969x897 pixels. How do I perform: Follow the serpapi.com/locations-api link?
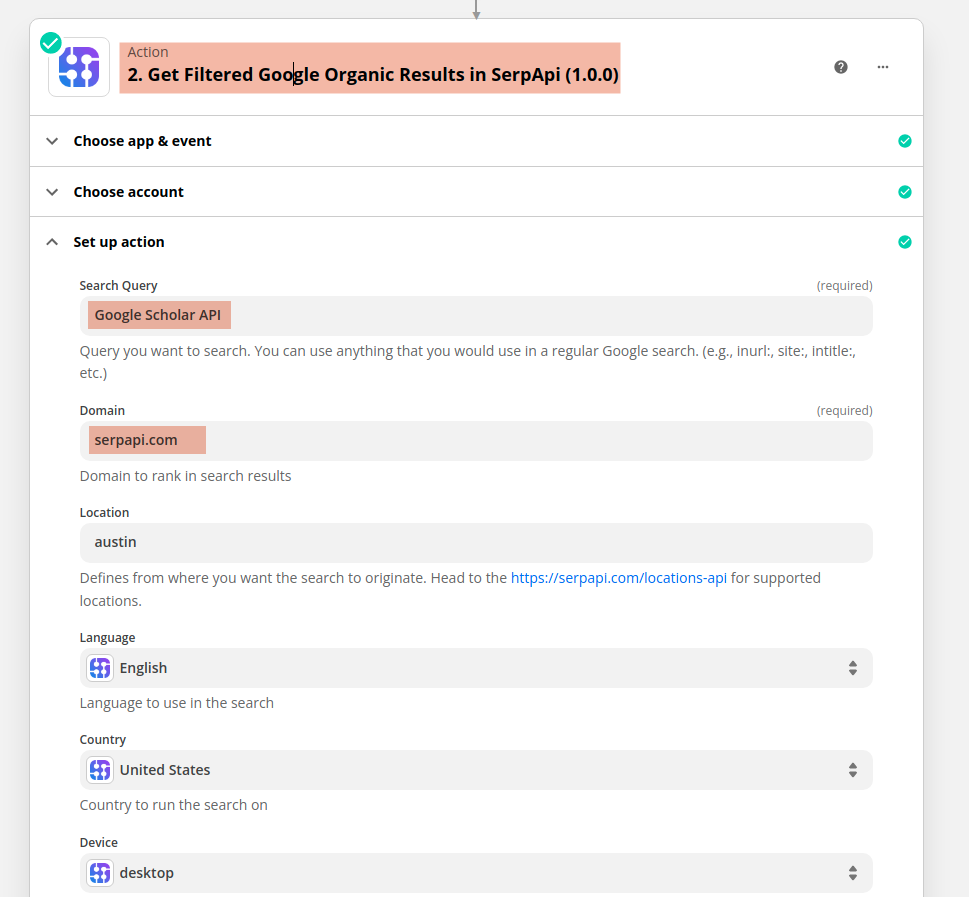coord(618,577)
